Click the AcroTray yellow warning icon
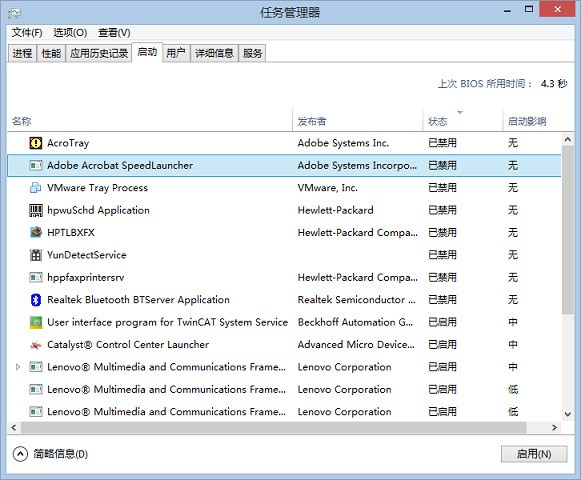The width and height of the screenshot is (581, 480). click(x=36, y=143)
